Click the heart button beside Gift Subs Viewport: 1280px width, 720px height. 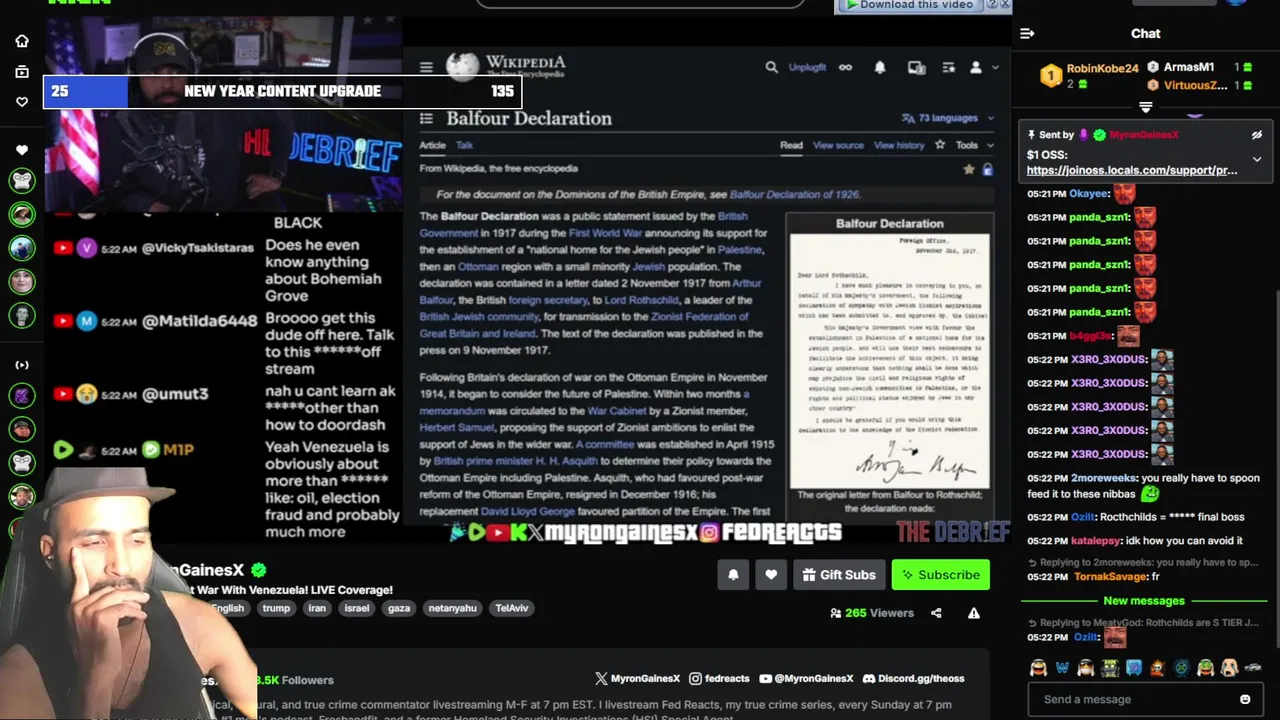click(771, 575)
